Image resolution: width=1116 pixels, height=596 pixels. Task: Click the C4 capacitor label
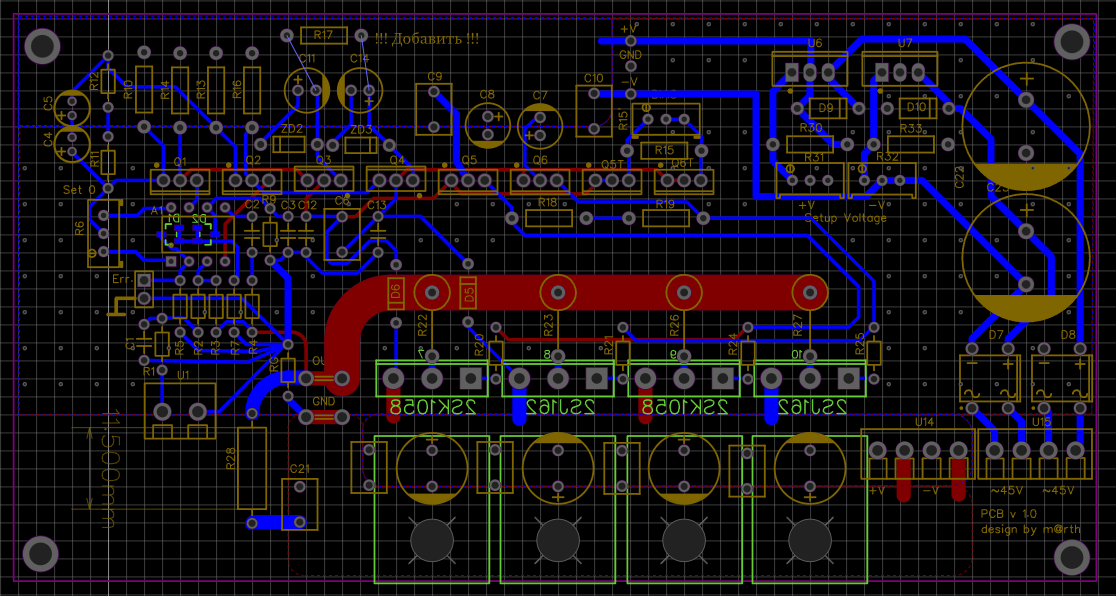[x=48, y=140]
